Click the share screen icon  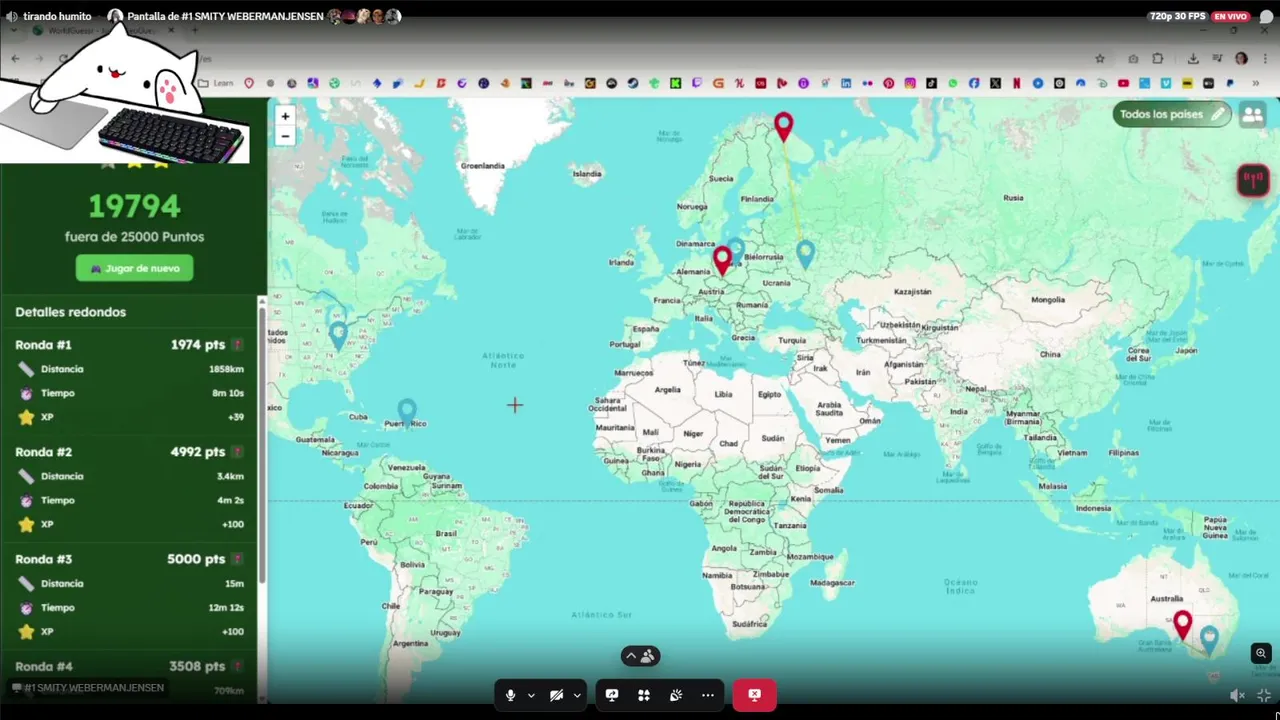click(x=612, y=695)
